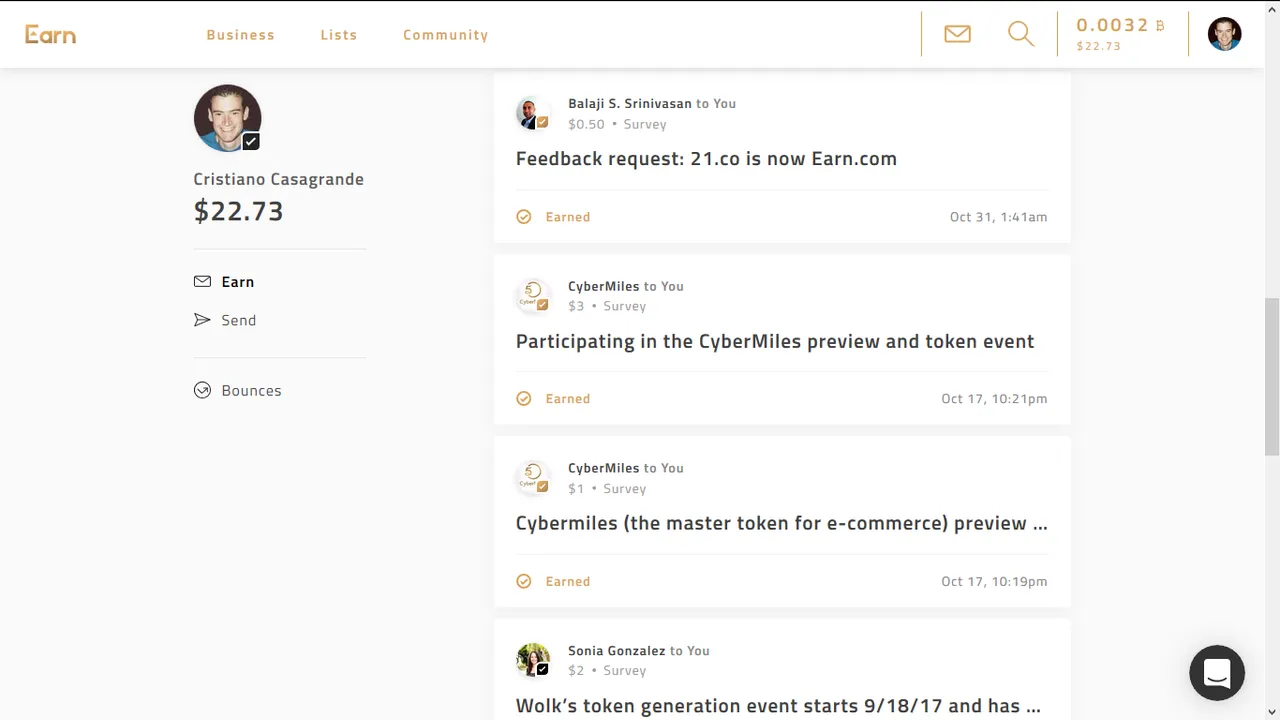The image size is (1280, 720).
Task: Click the header profile avatar
Action: click(1224, 34)
